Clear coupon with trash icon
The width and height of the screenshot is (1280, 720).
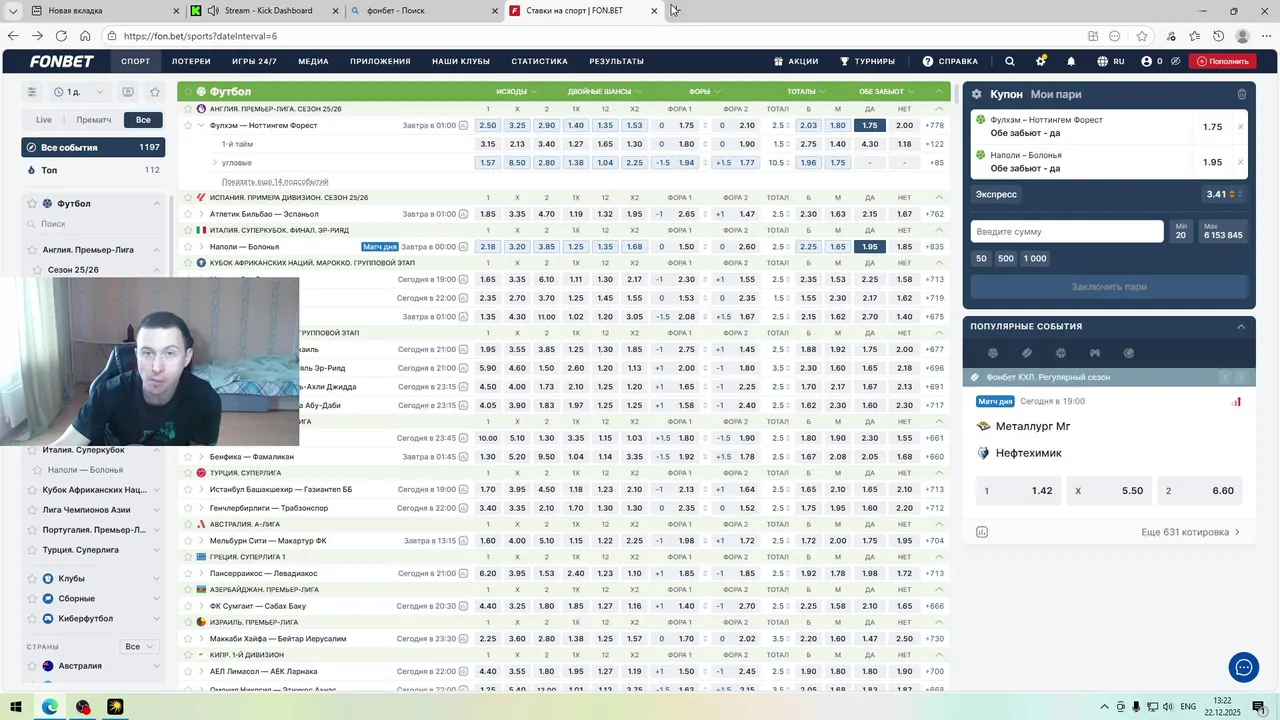pos(1242,94)
